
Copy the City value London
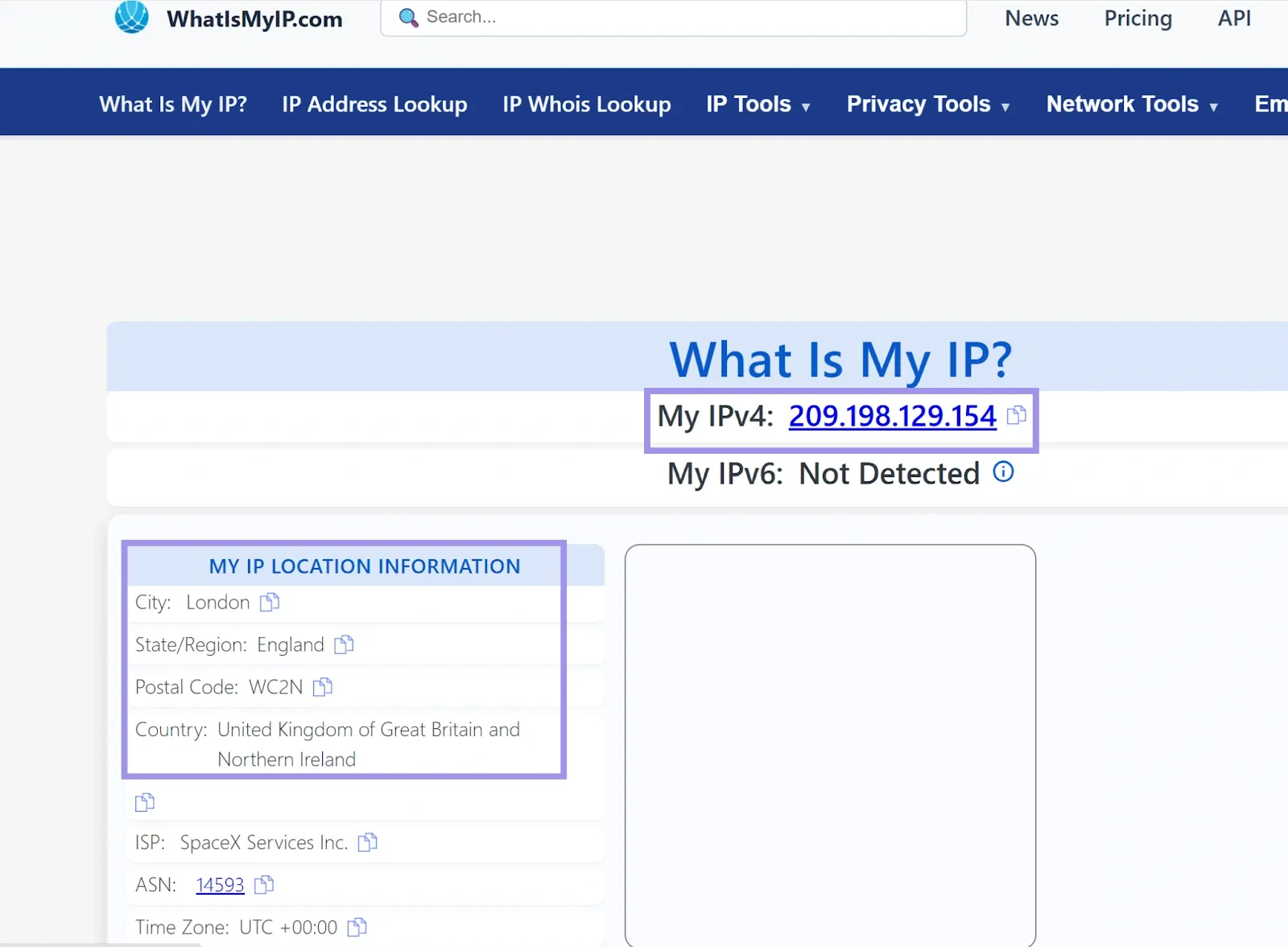tap(270, 602)
